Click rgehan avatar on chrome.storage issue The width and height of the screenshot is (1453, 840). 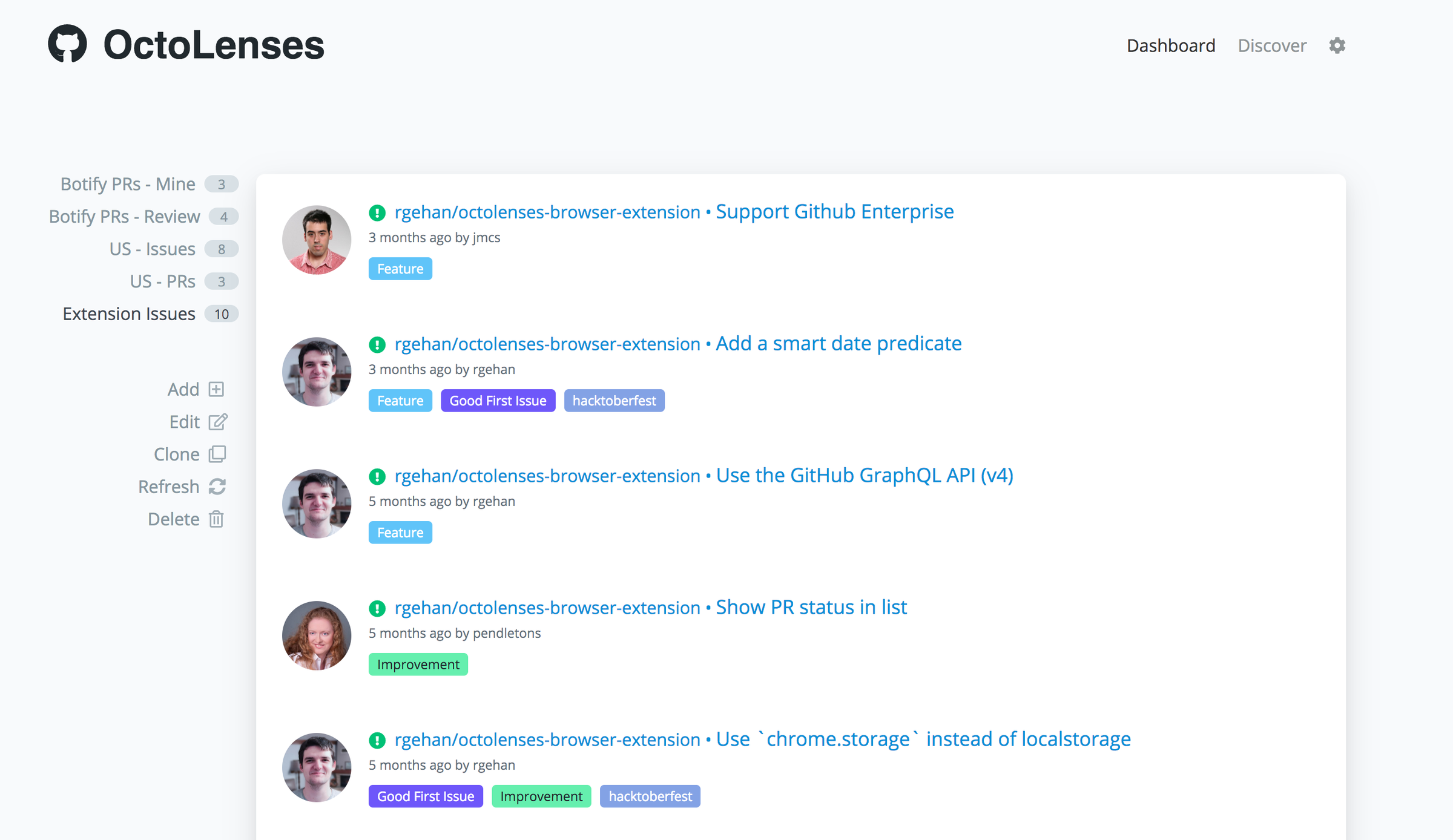pyautogui.click(x=317, y=767)
